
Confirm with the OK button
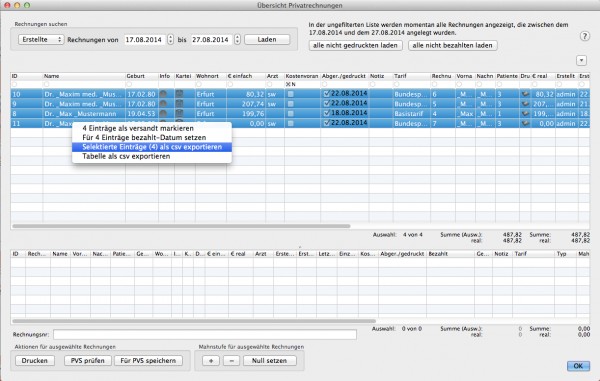coord(578,366)
